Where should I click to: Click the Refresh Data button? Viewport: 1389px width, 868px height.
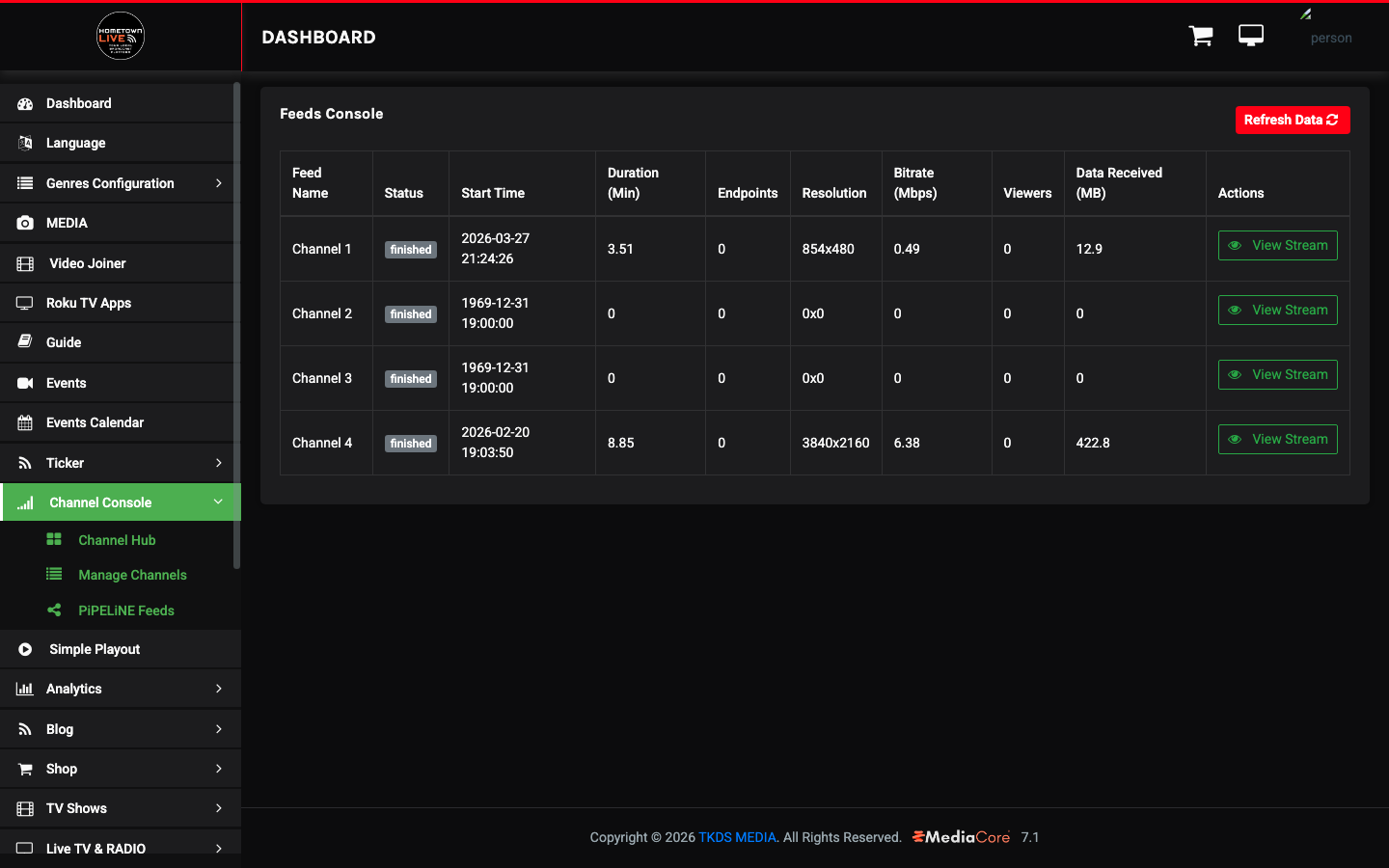pos(1293,120)
